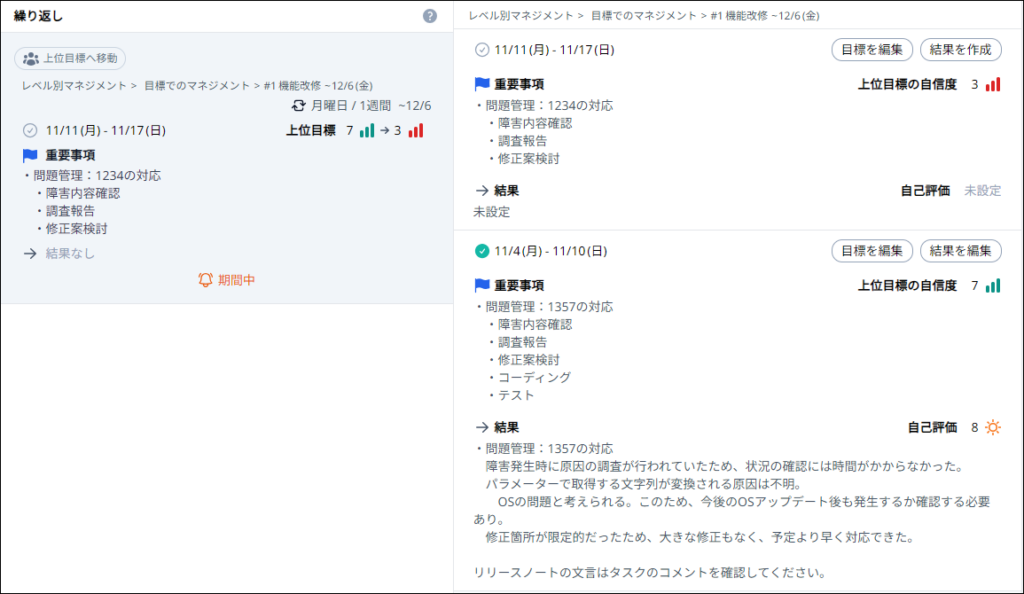The height and width of the screenshot is (594, 1024).
Task: Click the 月曜日 / 1週間 ~12/6 text
Action: pyautogui.click(x=371, y=106)
